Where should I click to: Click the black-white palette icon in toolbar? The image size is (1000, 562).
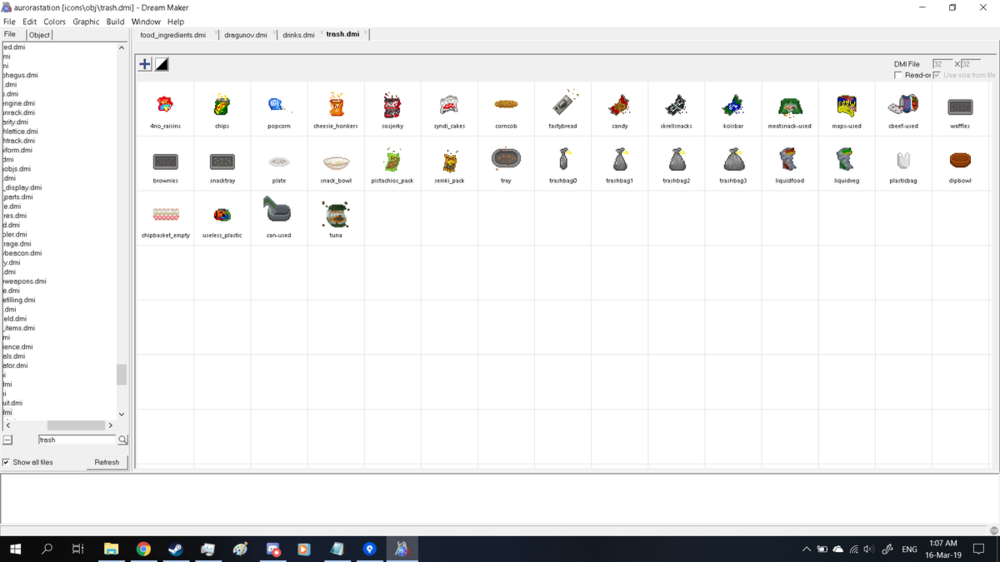click(x=161, y=64)
